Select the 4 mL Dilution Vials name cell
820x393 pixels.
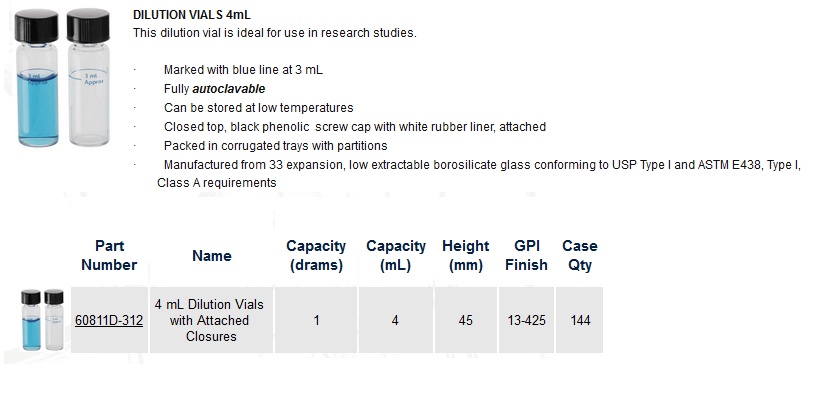[x=211, y=320]
